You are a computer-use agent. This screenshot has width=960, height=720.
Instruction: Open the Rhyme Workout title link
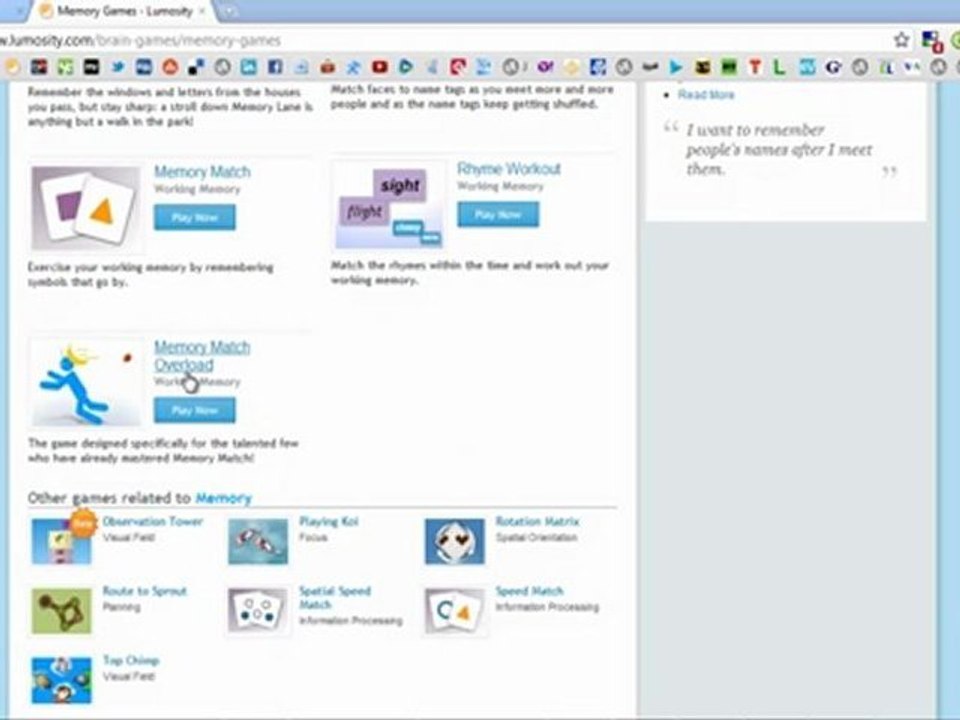[509, 169]
